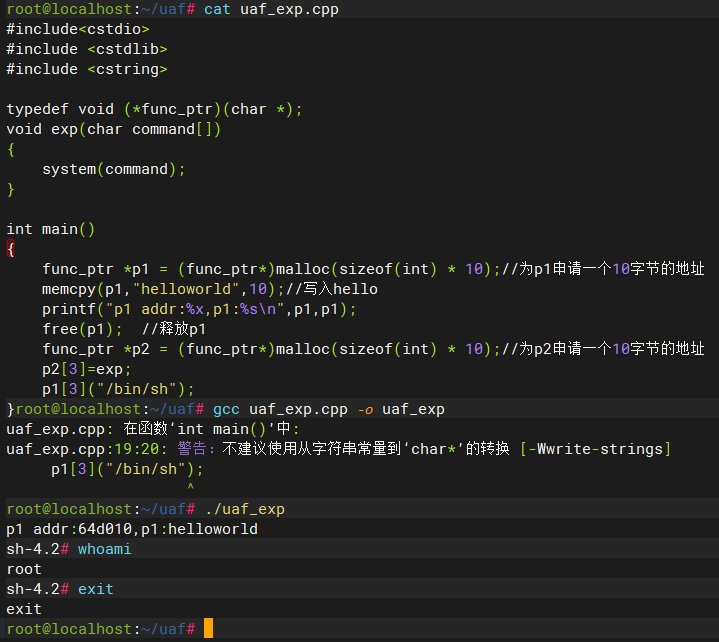Click the 'p2[3]=exp;' assignment line
Screen dimensions: 719x642
coord(87,369)
